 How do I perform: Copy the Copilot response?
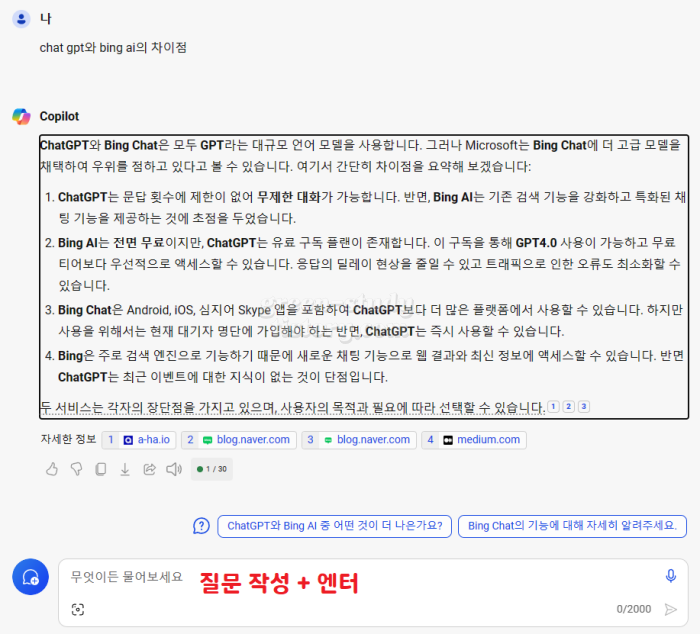(100, 469)
